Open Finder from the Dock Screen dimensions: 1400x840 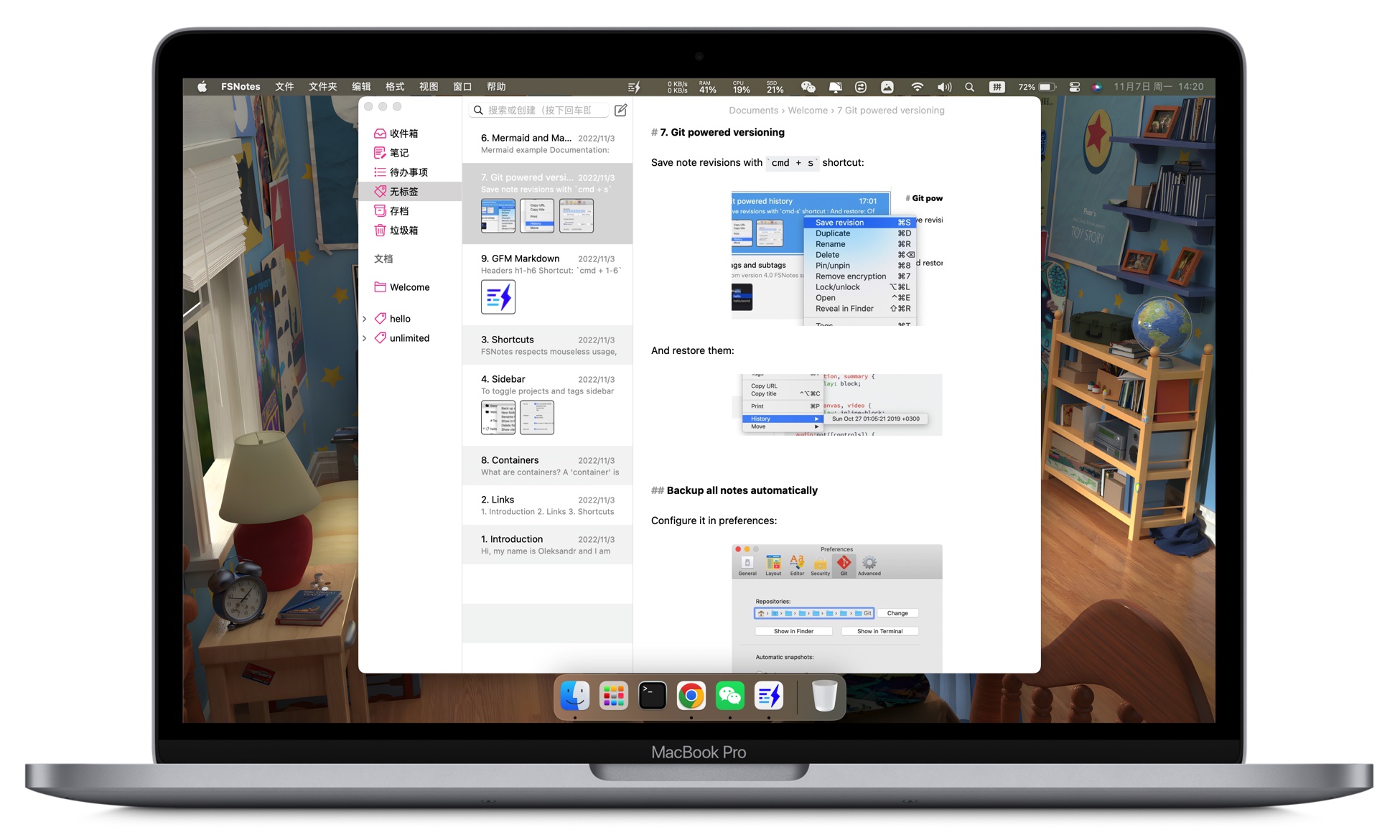click(575, 696)
